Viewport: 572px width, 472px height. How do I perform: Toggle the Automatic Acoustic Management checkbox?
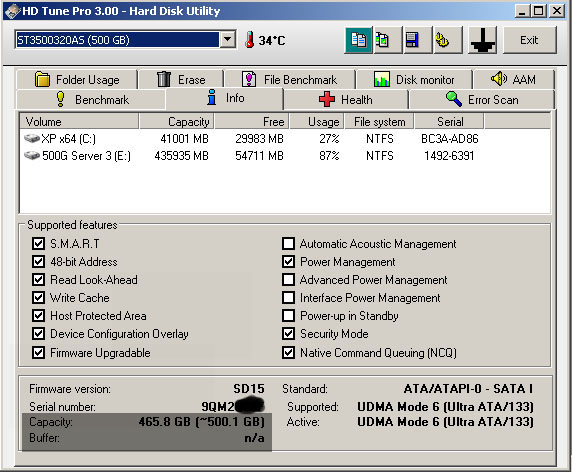click(289, 244)
